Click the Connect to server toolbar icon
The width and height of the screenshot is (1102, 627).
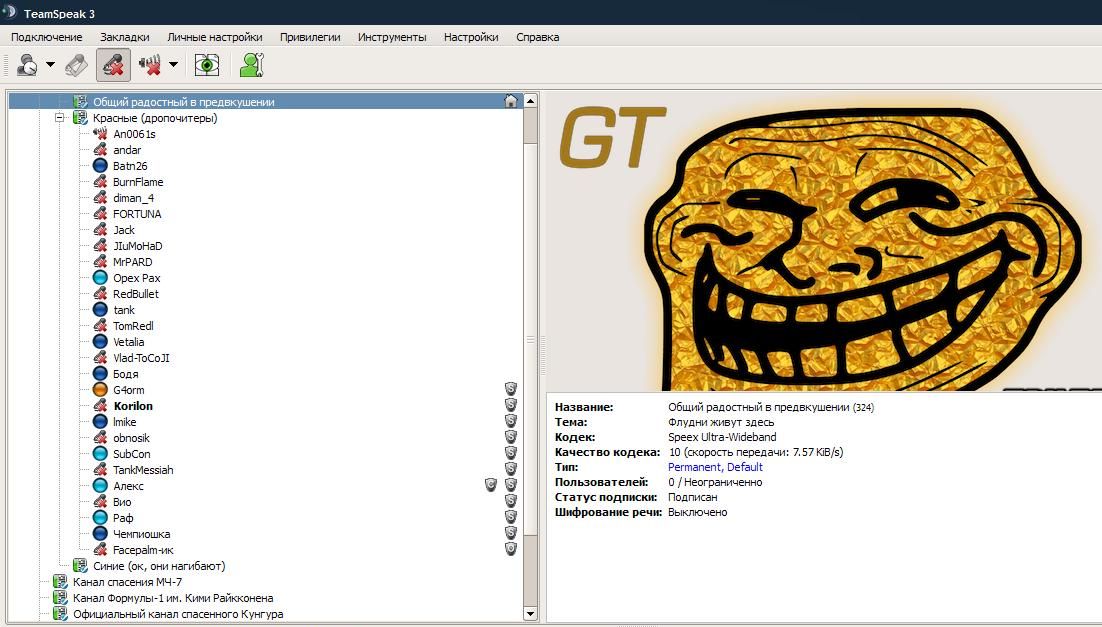pyautogui.click(x=27, y=65)
